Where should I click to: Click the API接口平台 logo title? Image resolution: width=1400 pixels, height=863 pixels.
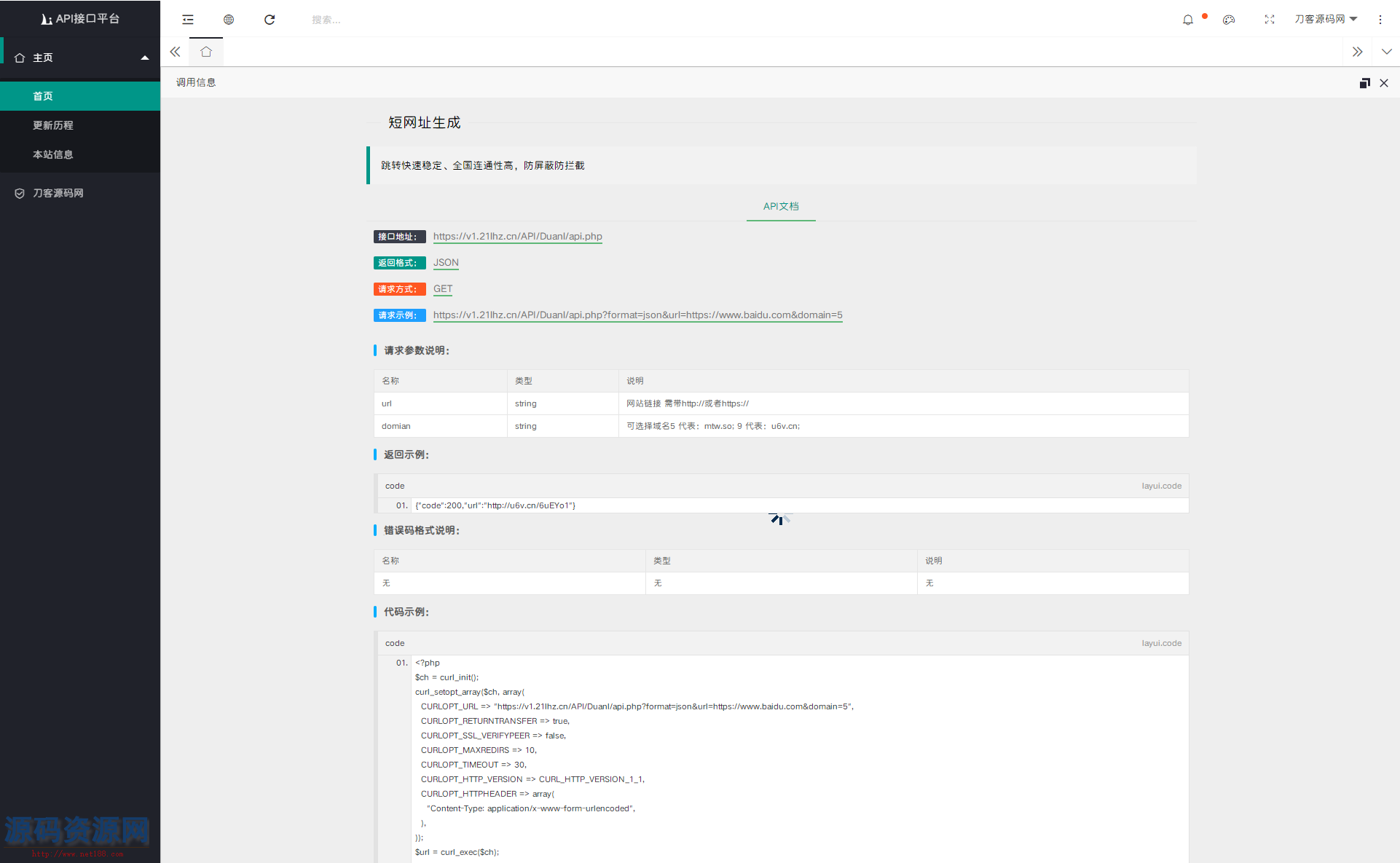click(x=80, y=19)
